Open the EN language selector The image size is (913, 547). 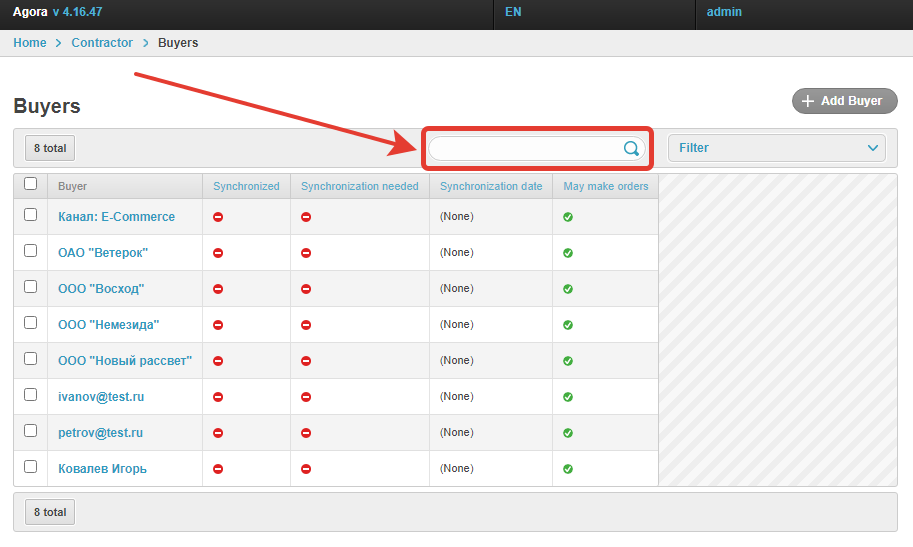pyautogui.click(x=513, y=13)
